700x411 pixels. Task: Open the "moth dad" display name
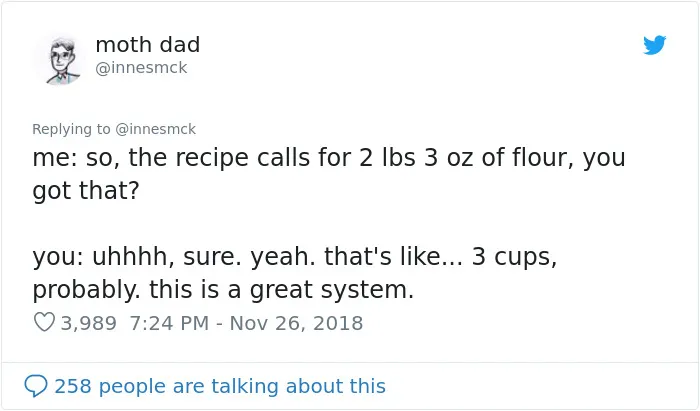148,45
